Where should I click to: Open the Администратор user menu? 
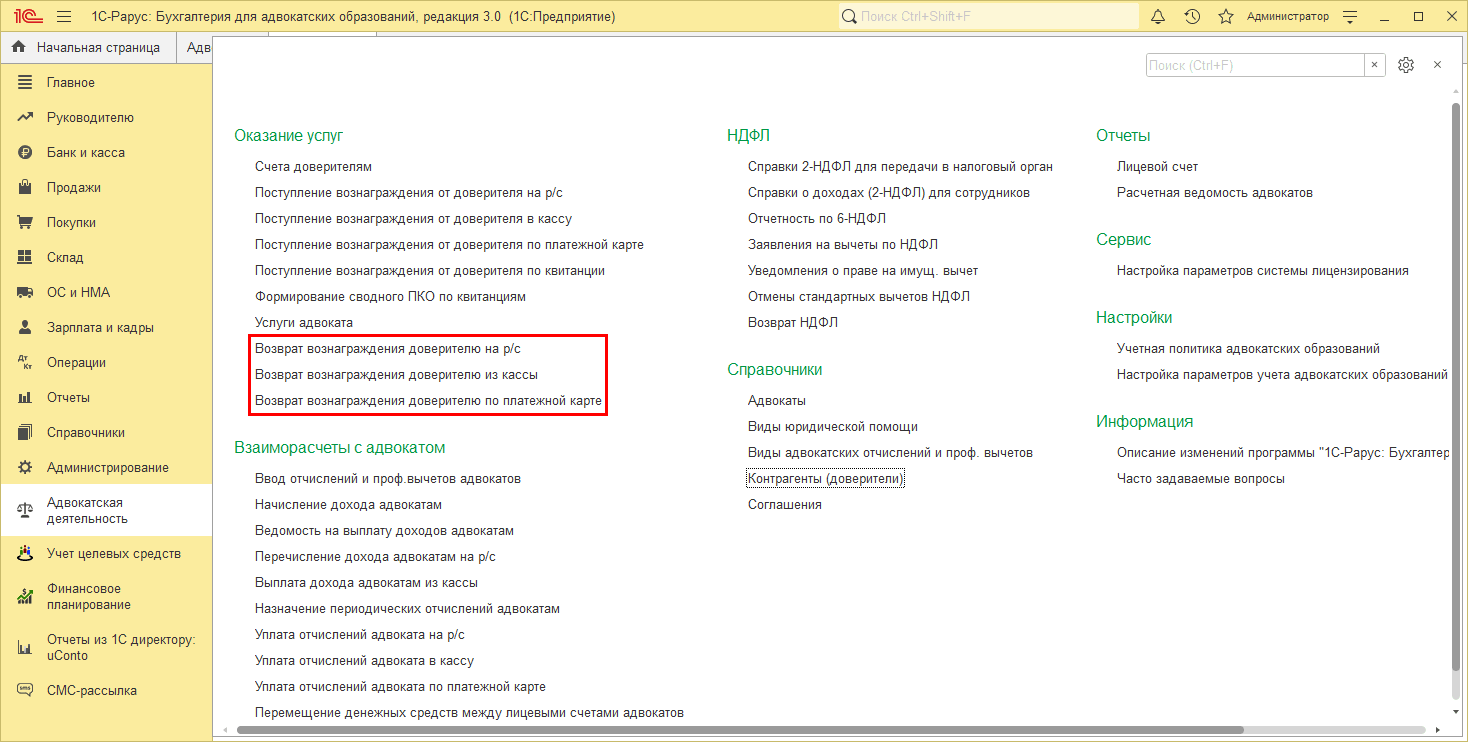pos(1288,17)
